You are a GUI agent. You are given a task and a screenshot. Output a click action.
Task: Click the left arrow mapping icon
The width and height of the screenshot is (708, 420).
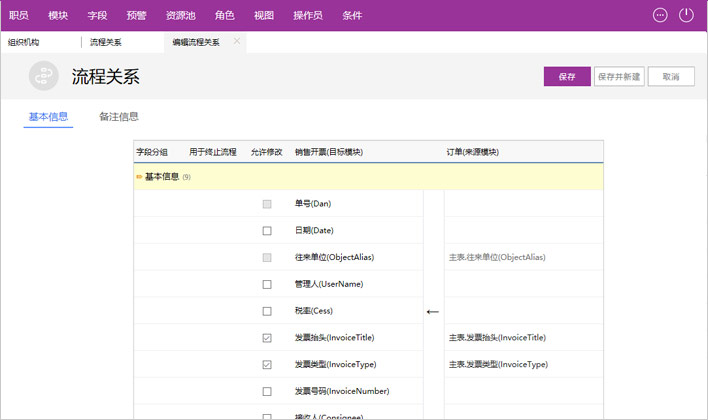point(433,312)
